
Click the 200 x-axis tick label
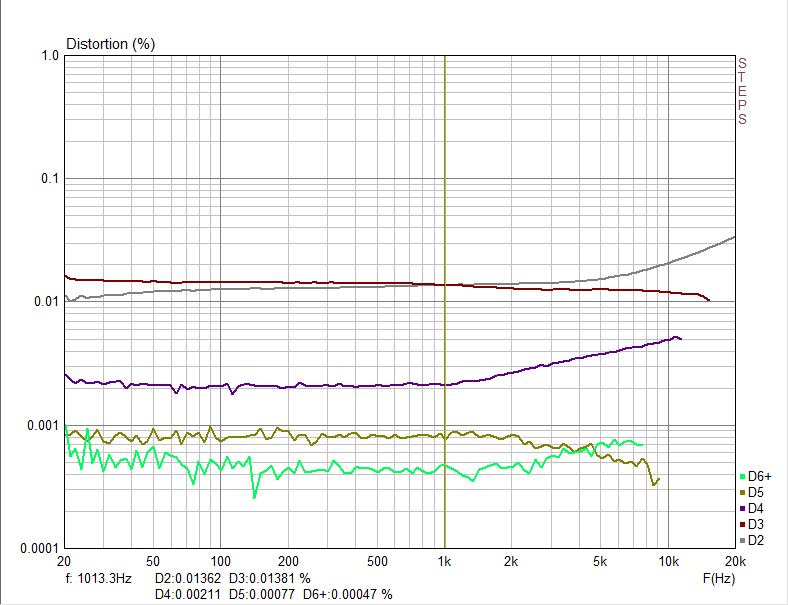click(x=288, y=562)
